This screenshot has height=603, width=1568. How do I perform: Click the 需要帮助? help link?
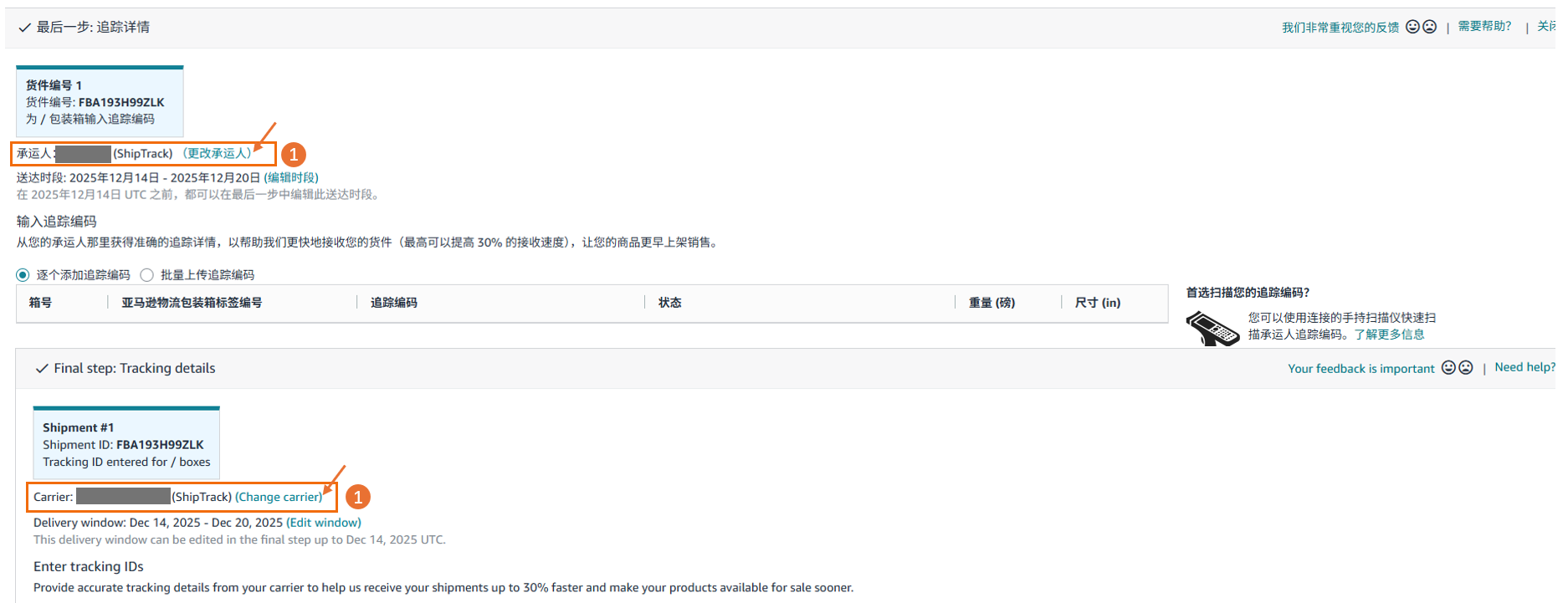(x=1484, y=27)
